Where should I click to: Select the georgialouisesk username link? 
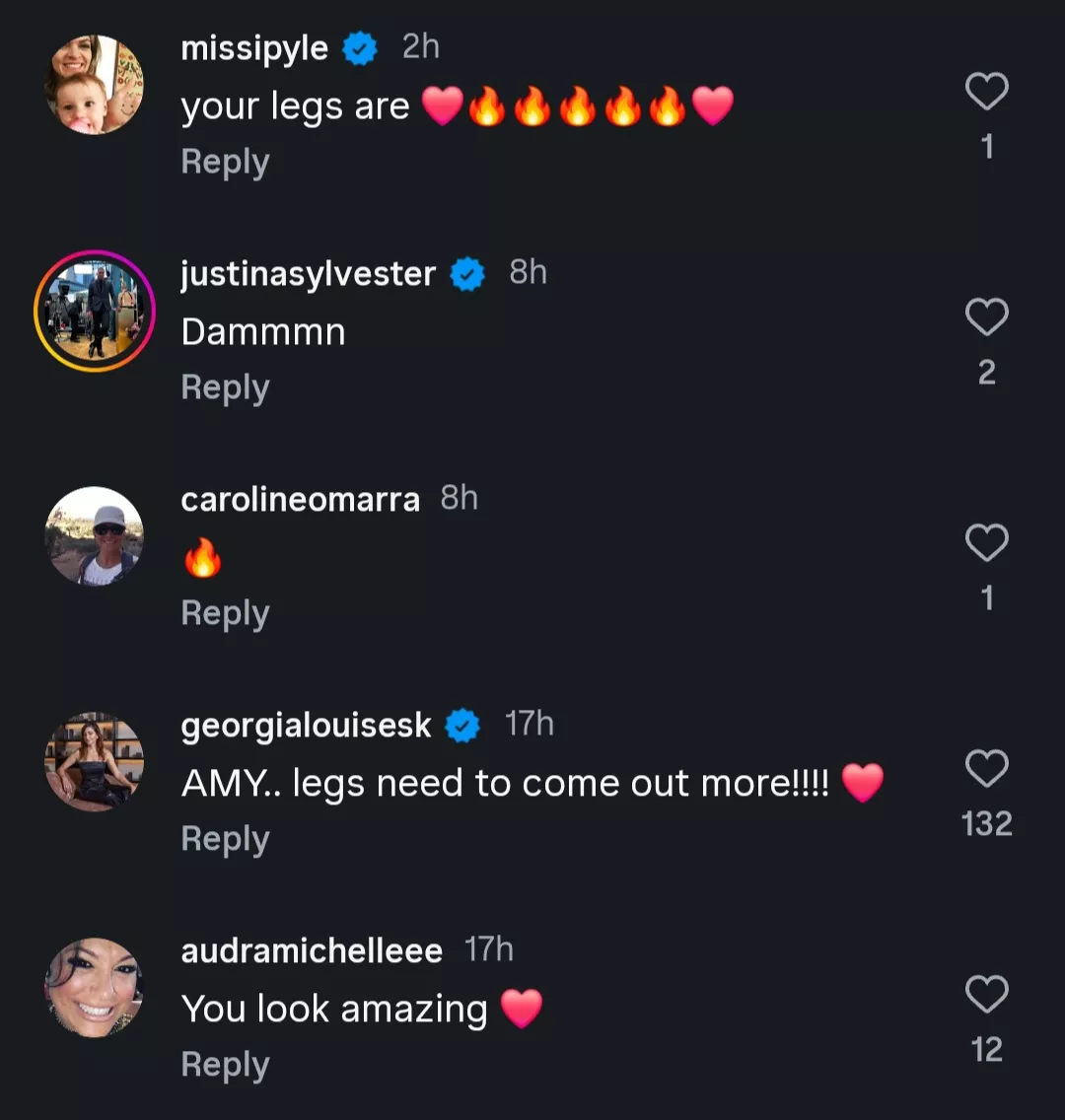[306, 726]
